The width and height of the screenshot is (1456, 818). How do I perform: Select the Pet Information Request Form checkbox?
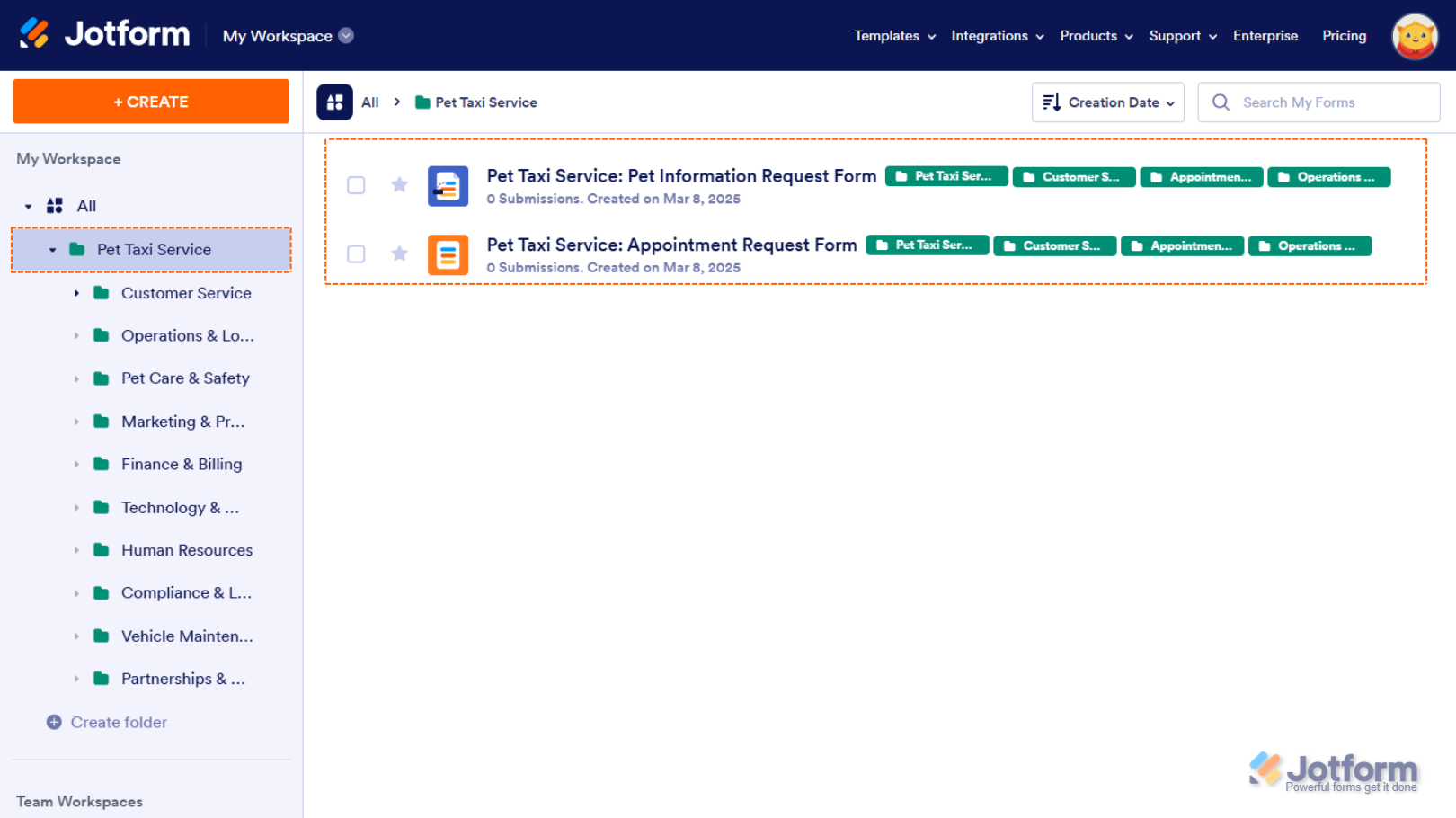(356, 185)
